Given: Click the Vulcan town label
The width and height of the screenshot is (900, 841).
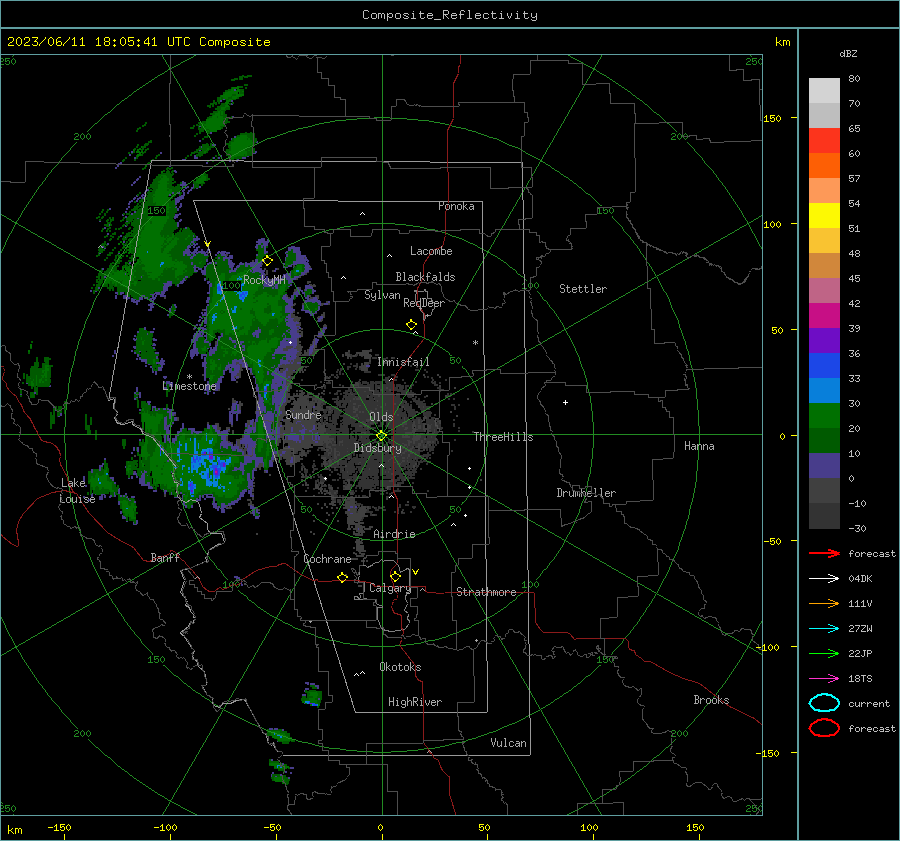Looking at the screenshot, I should pyautogui.click(x=508, y=743).
